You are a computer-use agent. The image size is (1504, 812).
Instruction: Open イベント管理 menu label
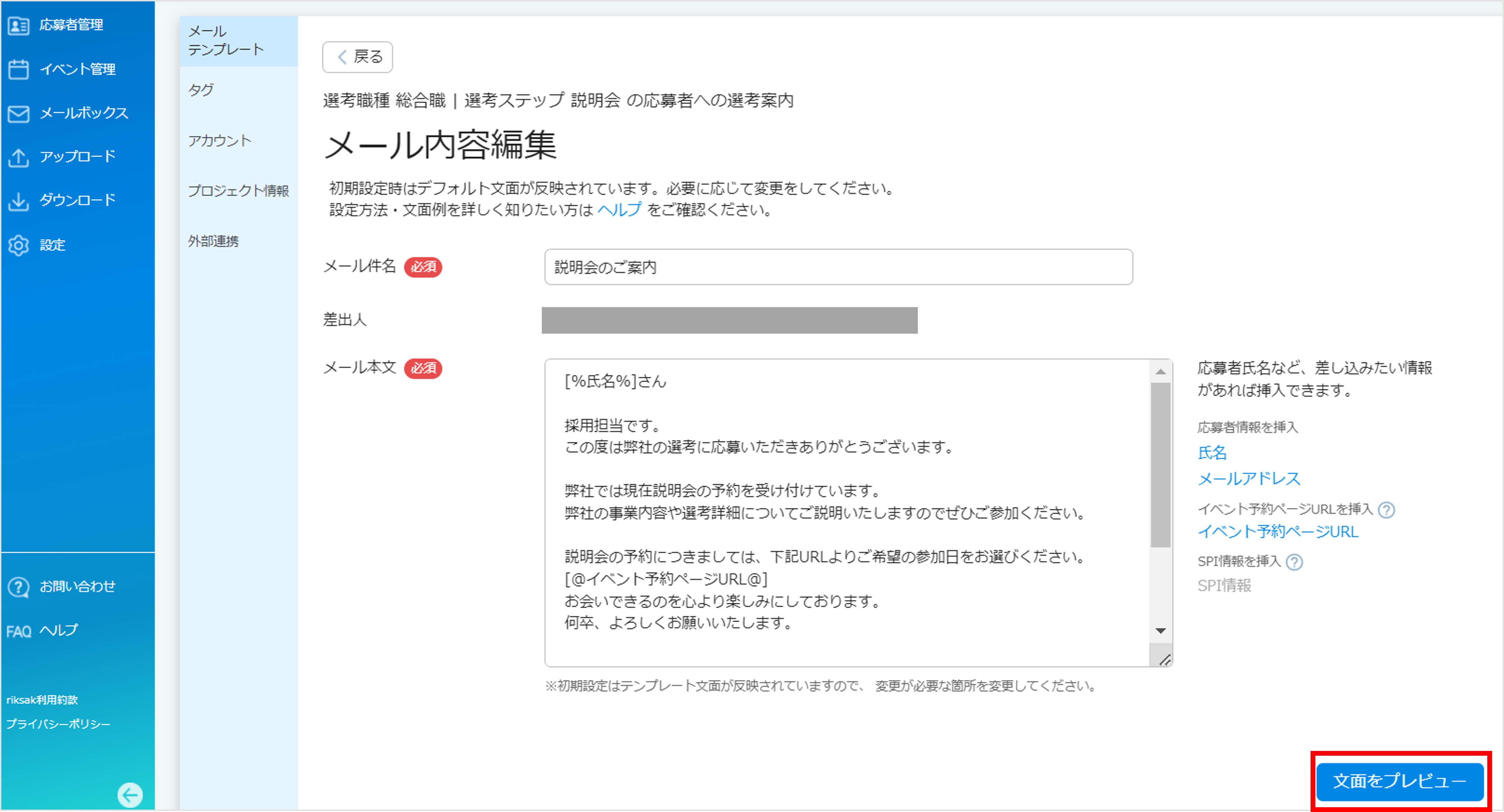(x=78, y=69)
